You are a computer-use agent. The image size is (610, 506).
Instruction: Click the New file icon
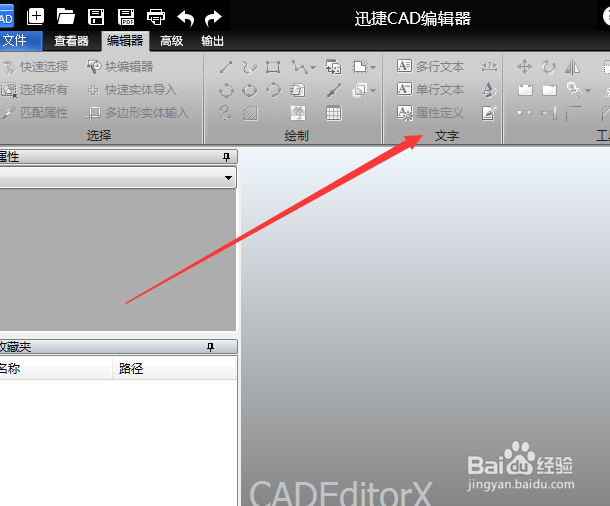tap(35, 17)
